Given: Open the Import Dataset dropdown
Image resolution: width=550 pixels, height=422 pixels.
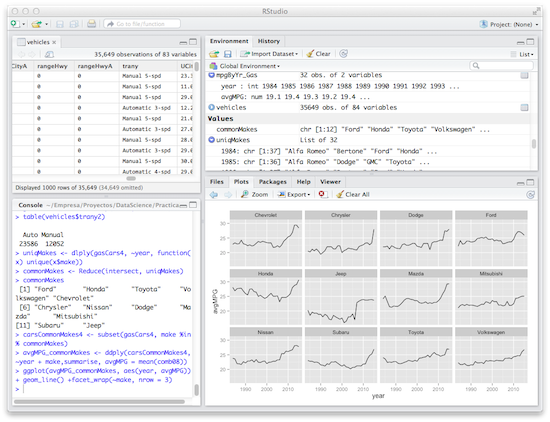Looking at the screenshot, I should pos(269,54).
